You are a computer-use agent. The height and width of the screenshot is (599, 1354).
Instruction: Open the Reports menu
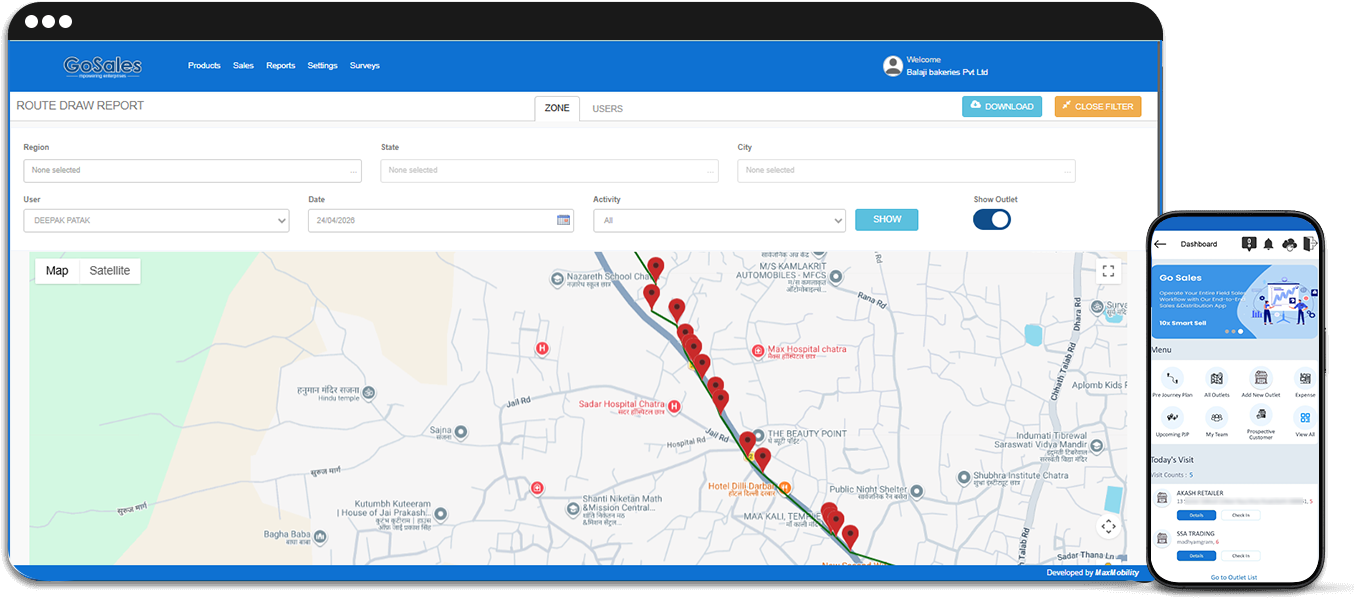point(280,66)
